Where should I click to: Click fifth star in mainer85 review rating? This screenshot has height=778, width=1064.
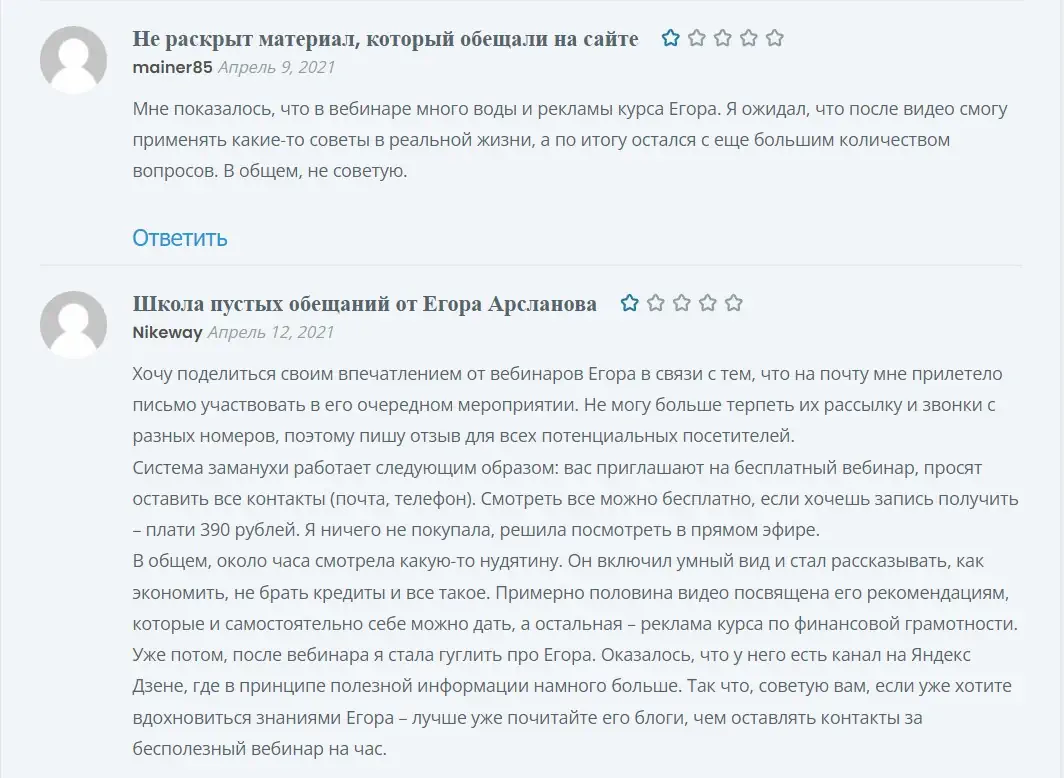coord(774,38)
